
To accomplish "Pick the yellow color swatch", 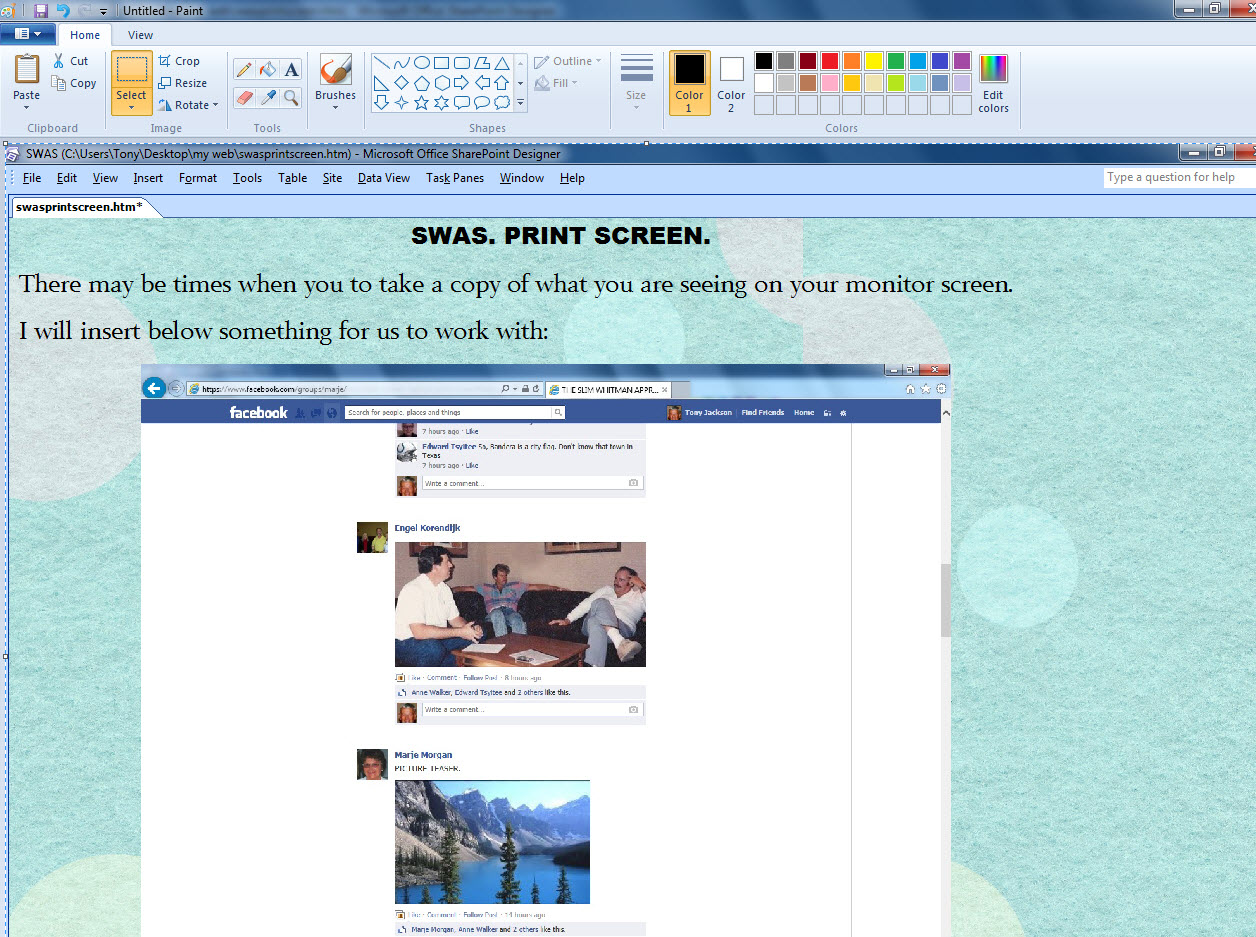I will 874,61.
